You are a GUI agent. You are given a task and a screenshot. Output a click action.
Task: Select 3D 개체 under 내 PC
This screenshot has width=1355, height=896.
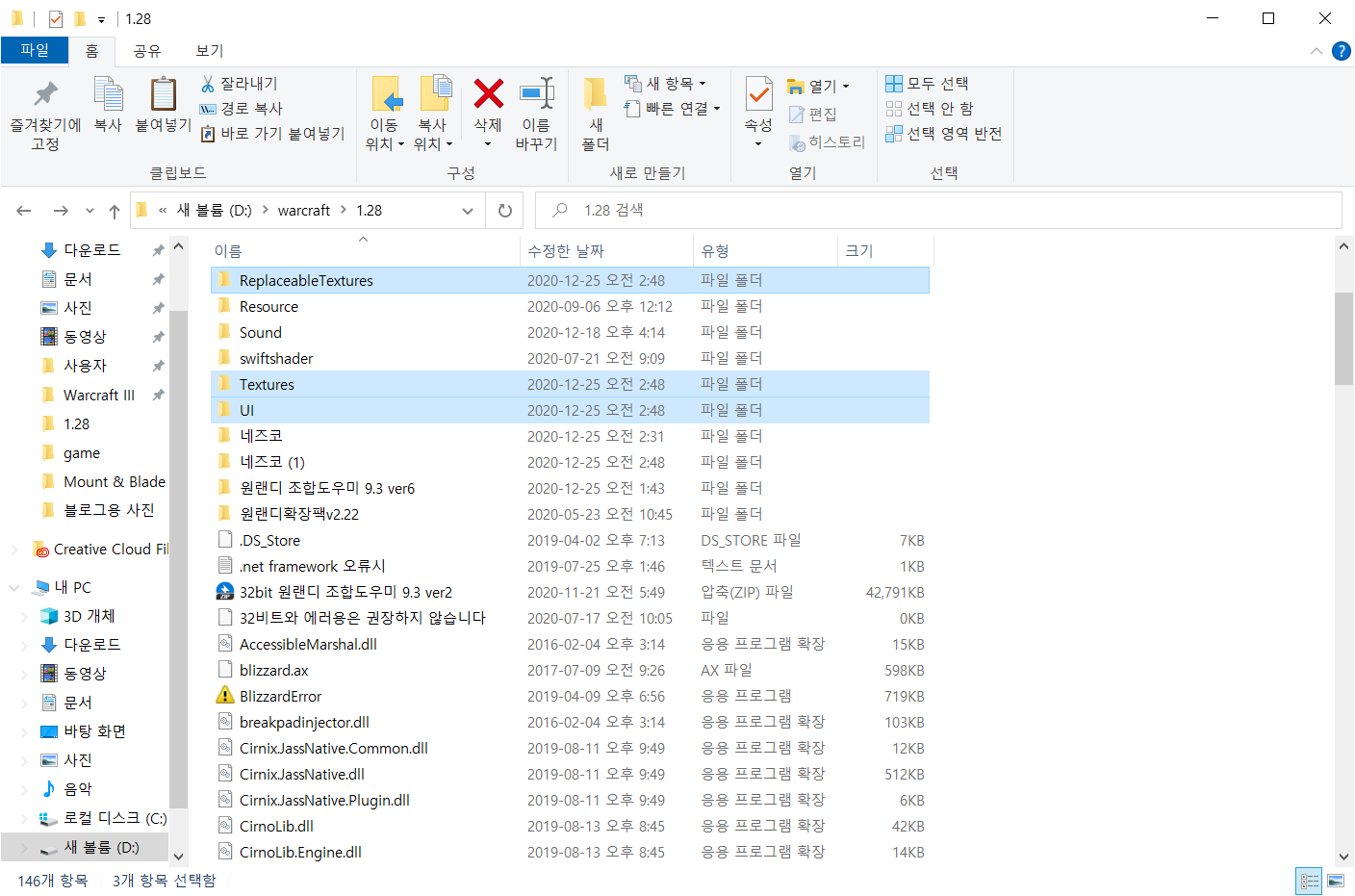point(89,616)
